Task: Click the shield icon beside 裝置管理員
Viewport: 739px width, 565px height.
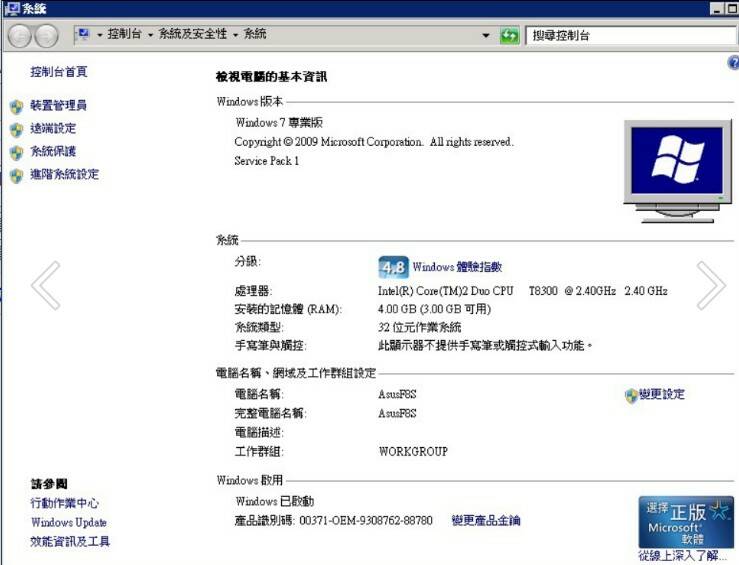Action: tap(16, 106)
